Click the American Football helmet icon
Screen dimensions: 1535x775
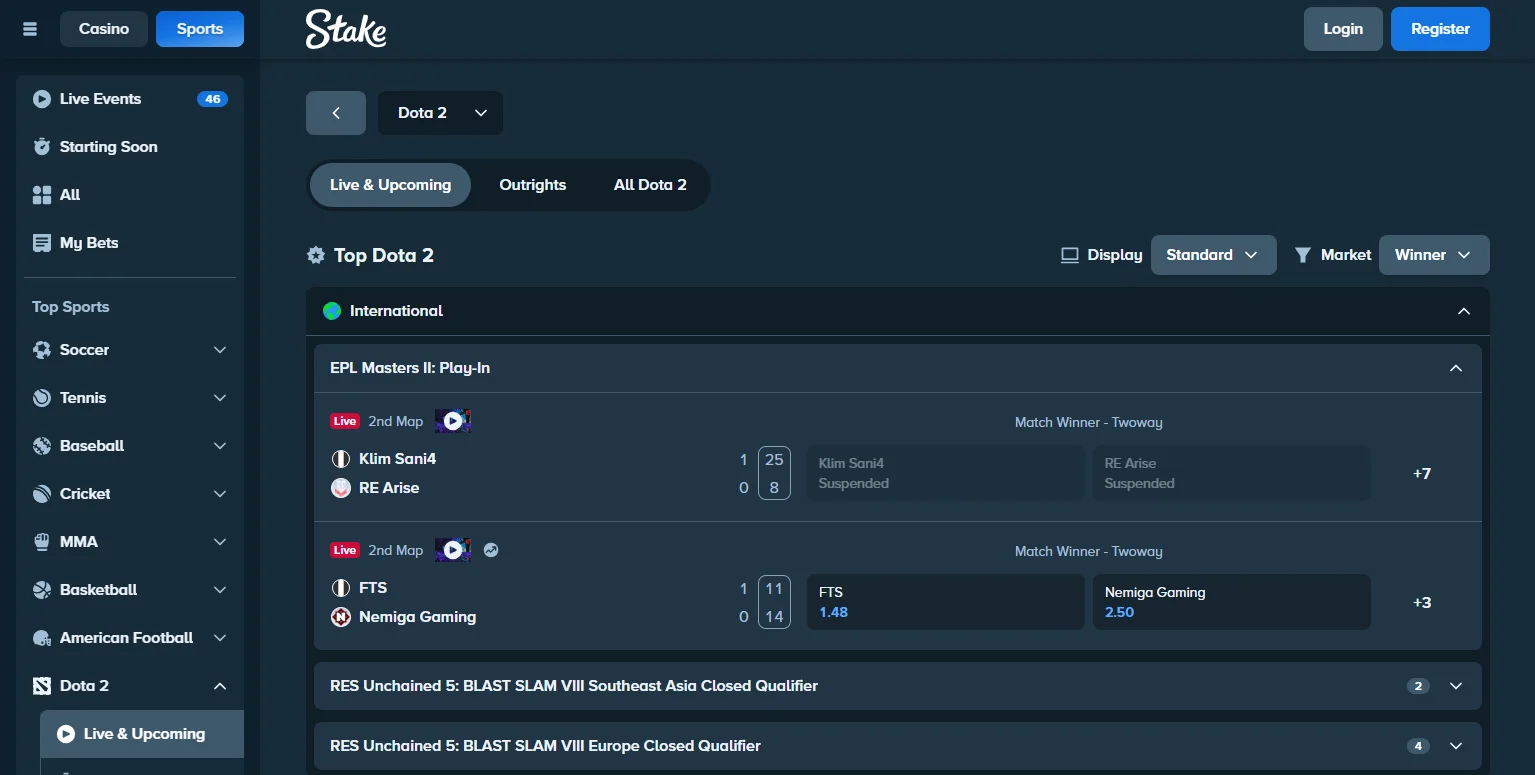coord(42,638)
